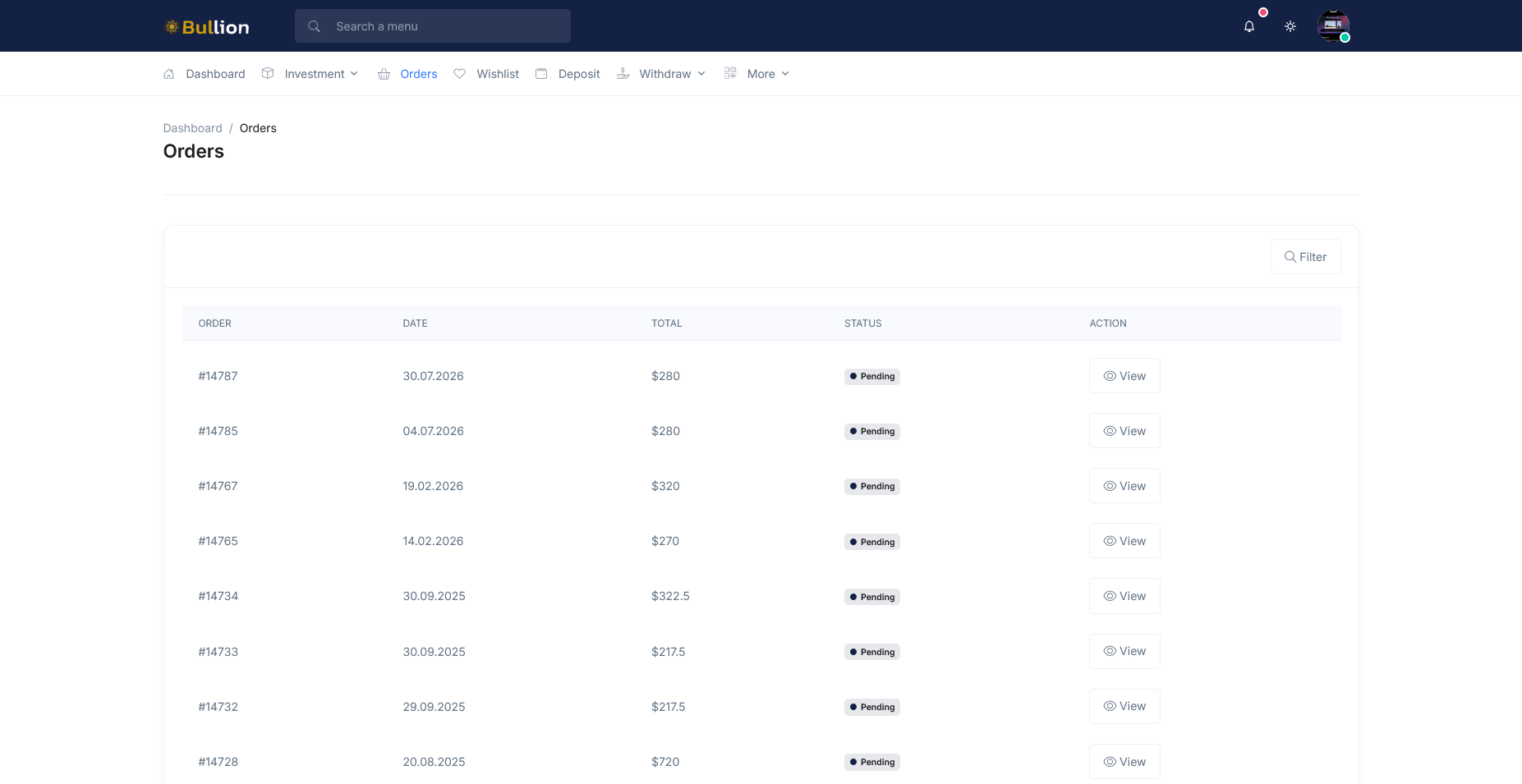Select order number #14765
Screen dimensions: 1522x784
click(x=218, y=541)
